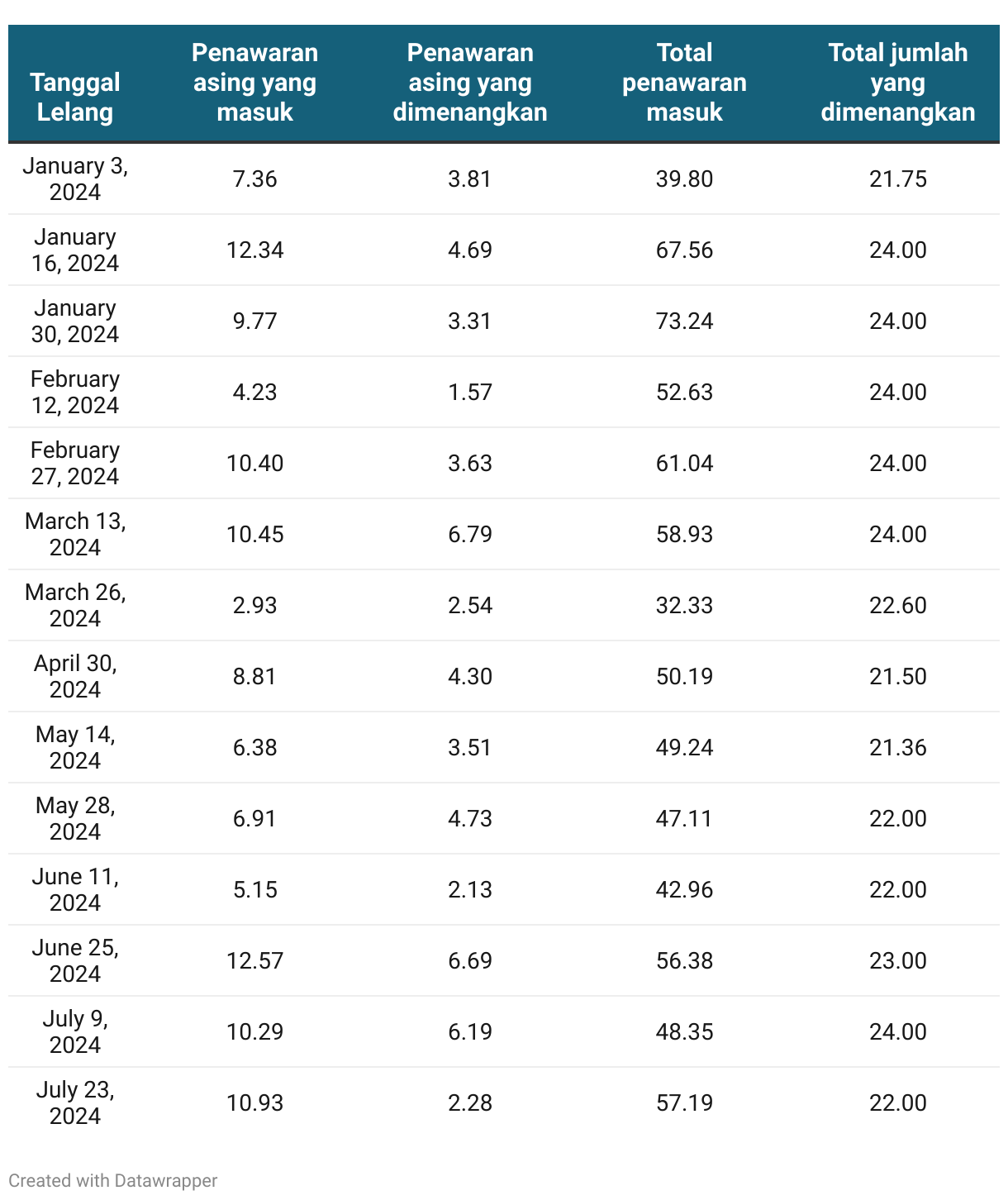The image size is (1008, 1200).
Task: Select the 49.24 total bids cell
Action: click(x=684, y=748)
